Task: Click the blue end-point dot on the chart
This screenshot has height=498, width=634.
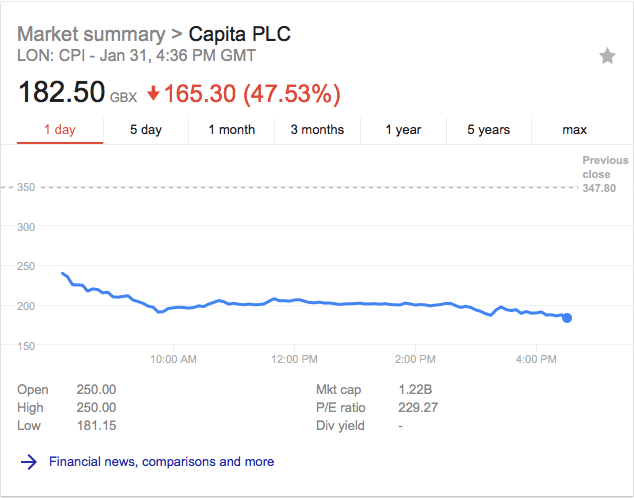Action: click(x=567, y=318)
